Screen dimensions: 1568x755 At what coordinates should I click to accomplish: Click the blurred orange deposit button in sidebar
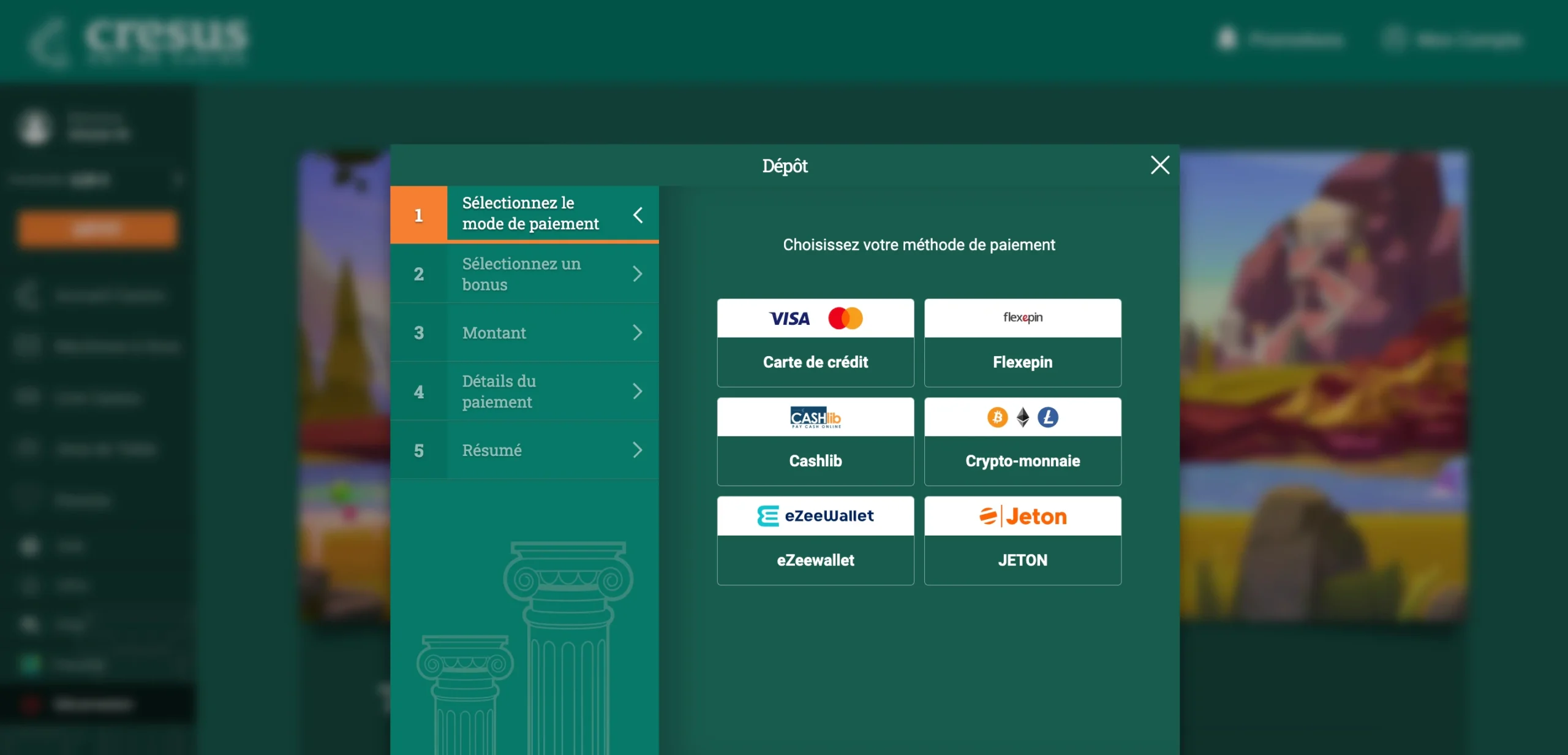[97, 229]
